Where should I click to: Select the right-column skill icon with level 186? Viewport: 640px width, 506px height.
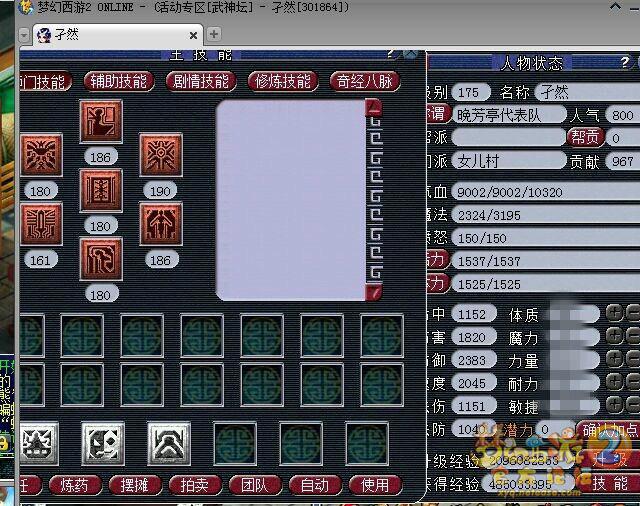(x=161, y=224)
